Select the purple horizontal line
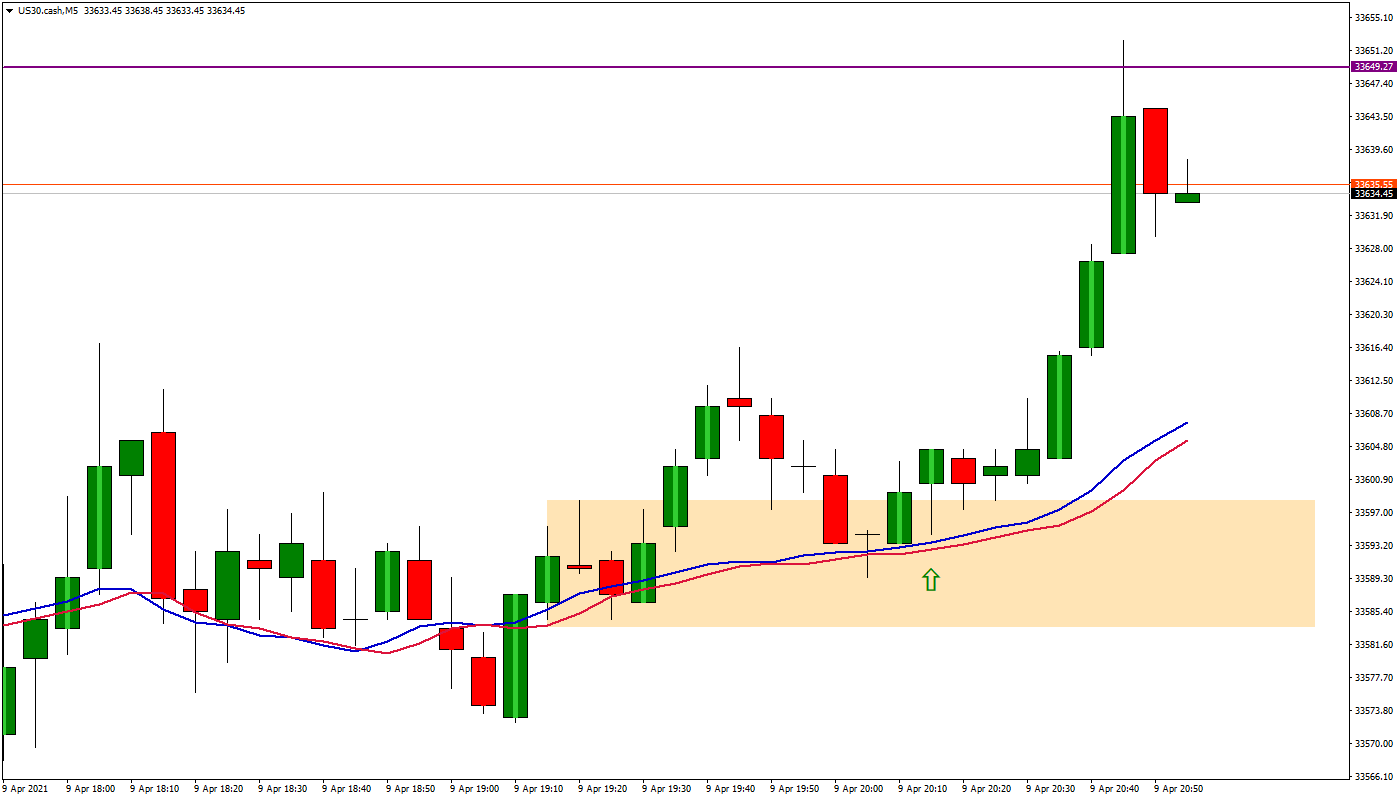Screen dimensions: 1400x800 coord(675,67)
